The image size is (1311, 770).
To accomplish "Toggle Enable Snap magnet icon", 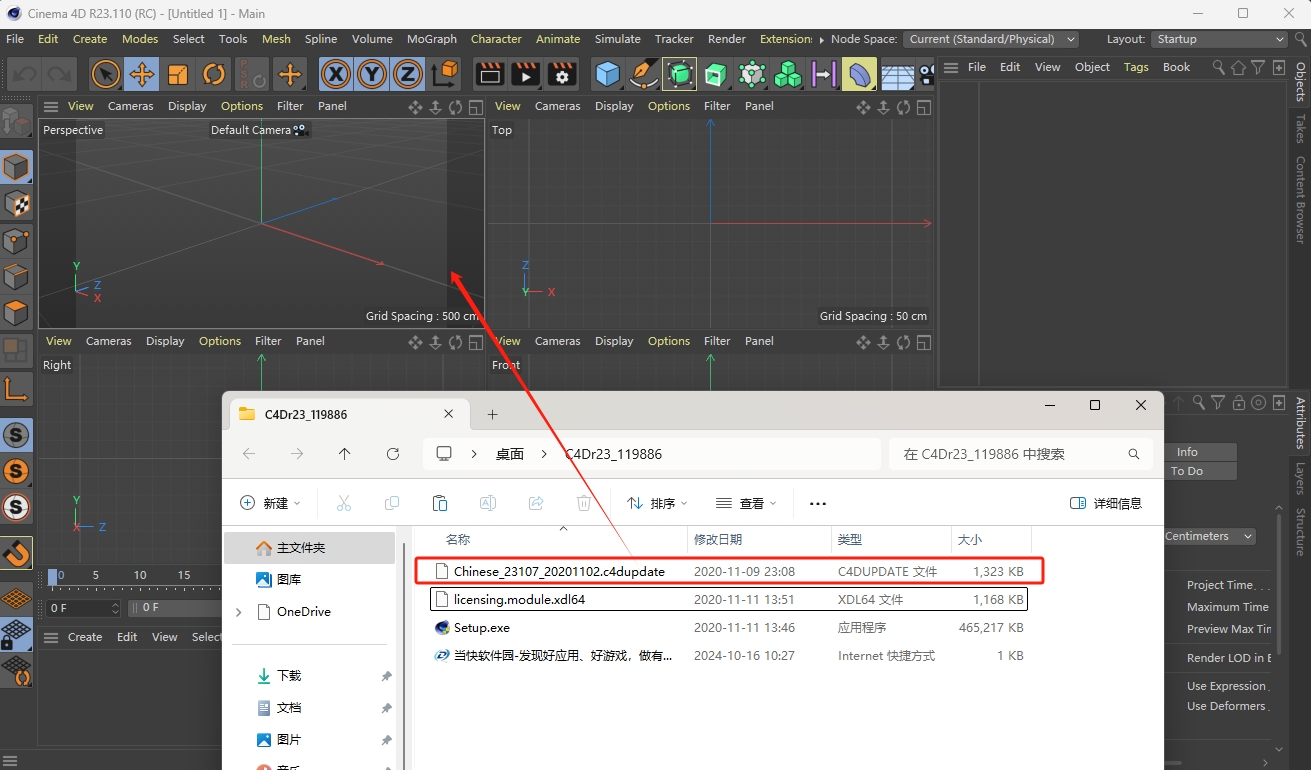I will point(16,552).
